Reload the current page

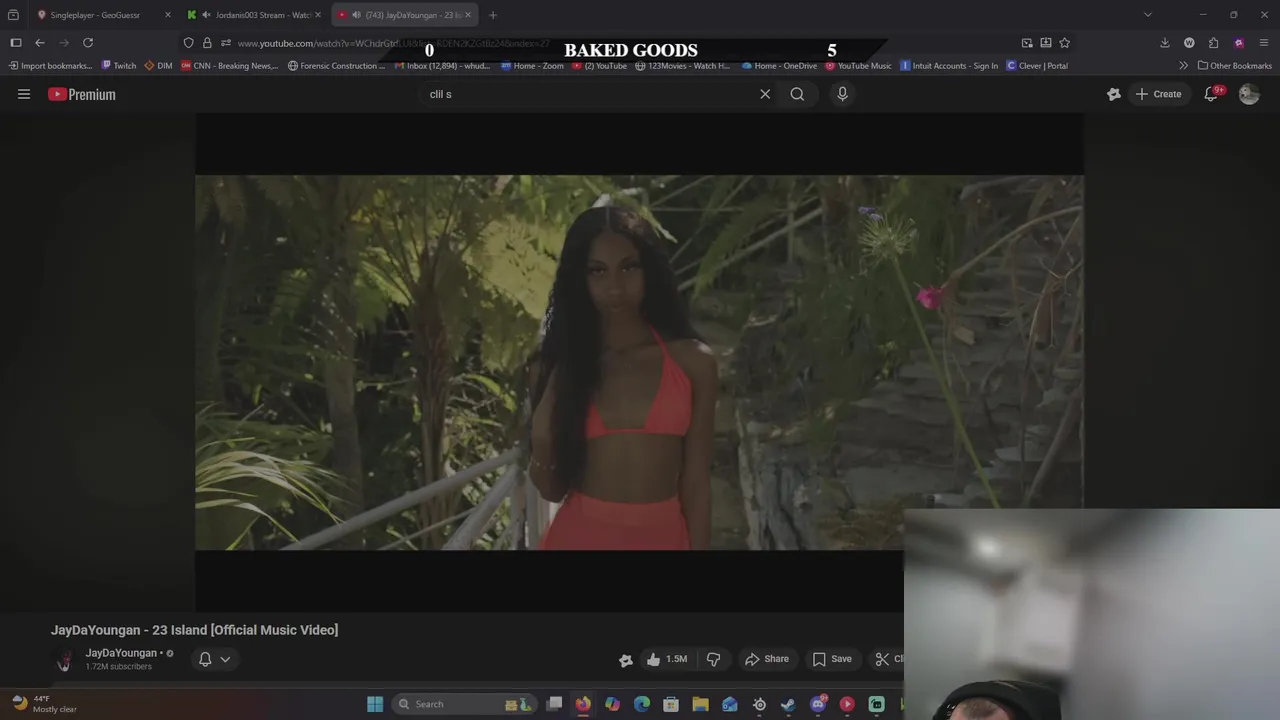click(88, 43)
